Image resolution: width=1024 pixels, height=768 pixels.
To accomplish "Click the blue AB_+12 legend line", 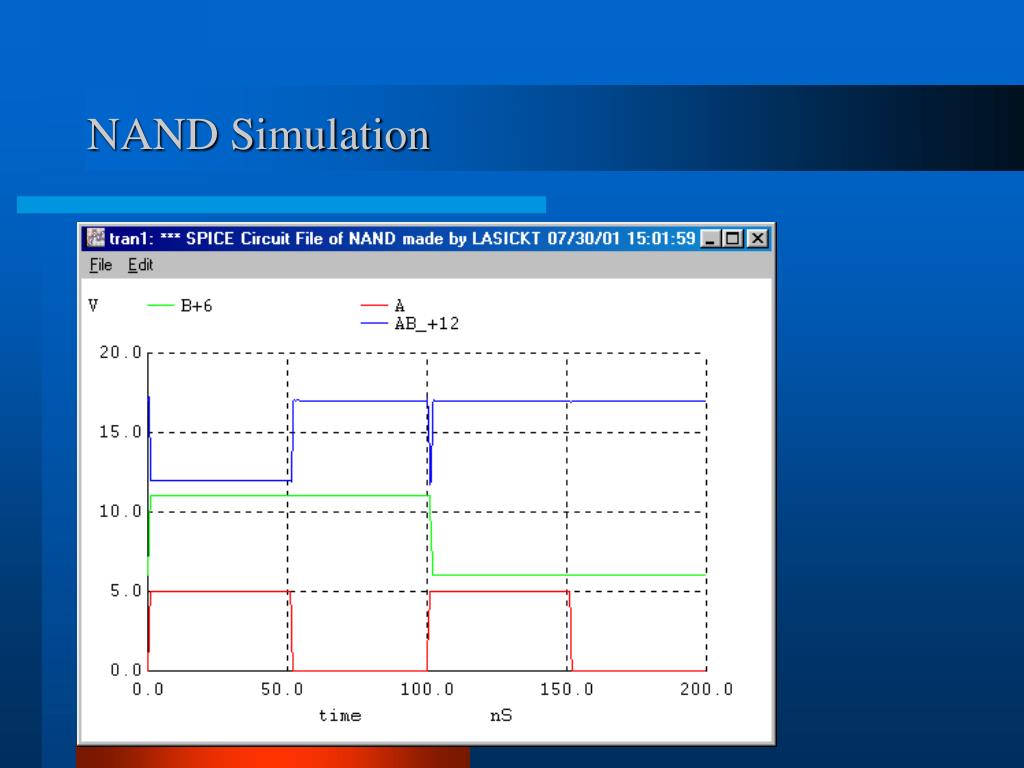I will [374, 323].
